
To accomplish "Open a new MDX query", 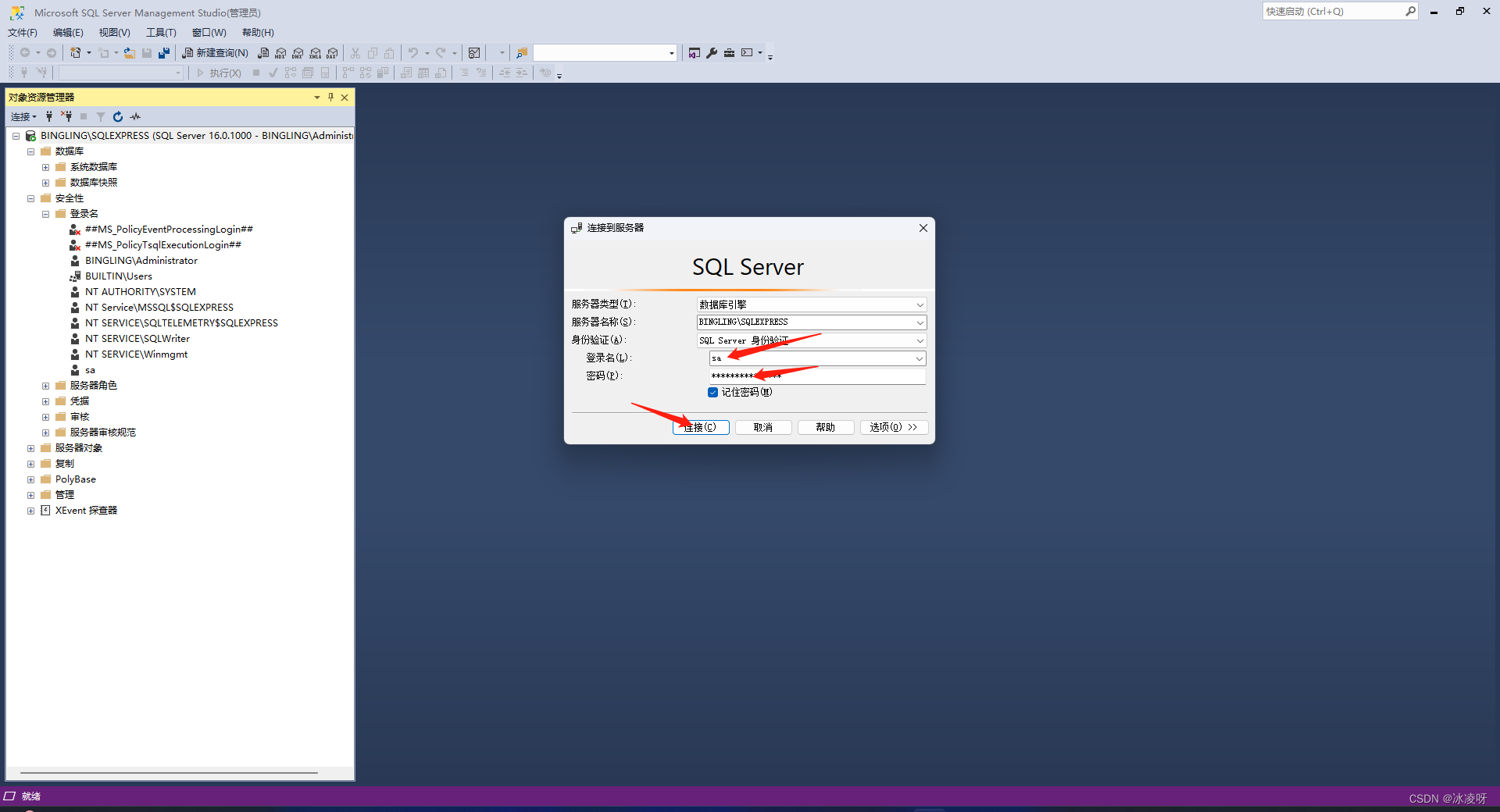I will 280,52.
